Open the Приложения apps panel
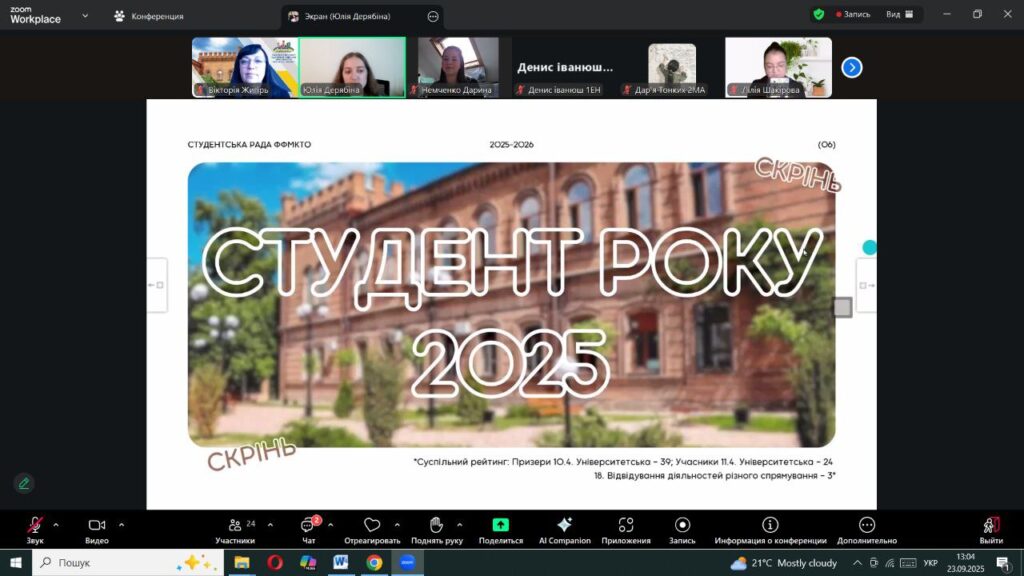 (626, 529)
